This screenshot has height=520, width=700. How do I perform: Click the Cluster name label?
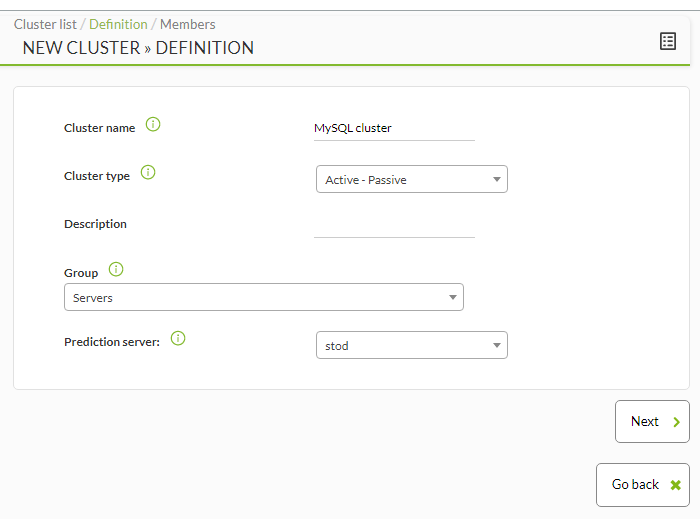coord(100,128)
